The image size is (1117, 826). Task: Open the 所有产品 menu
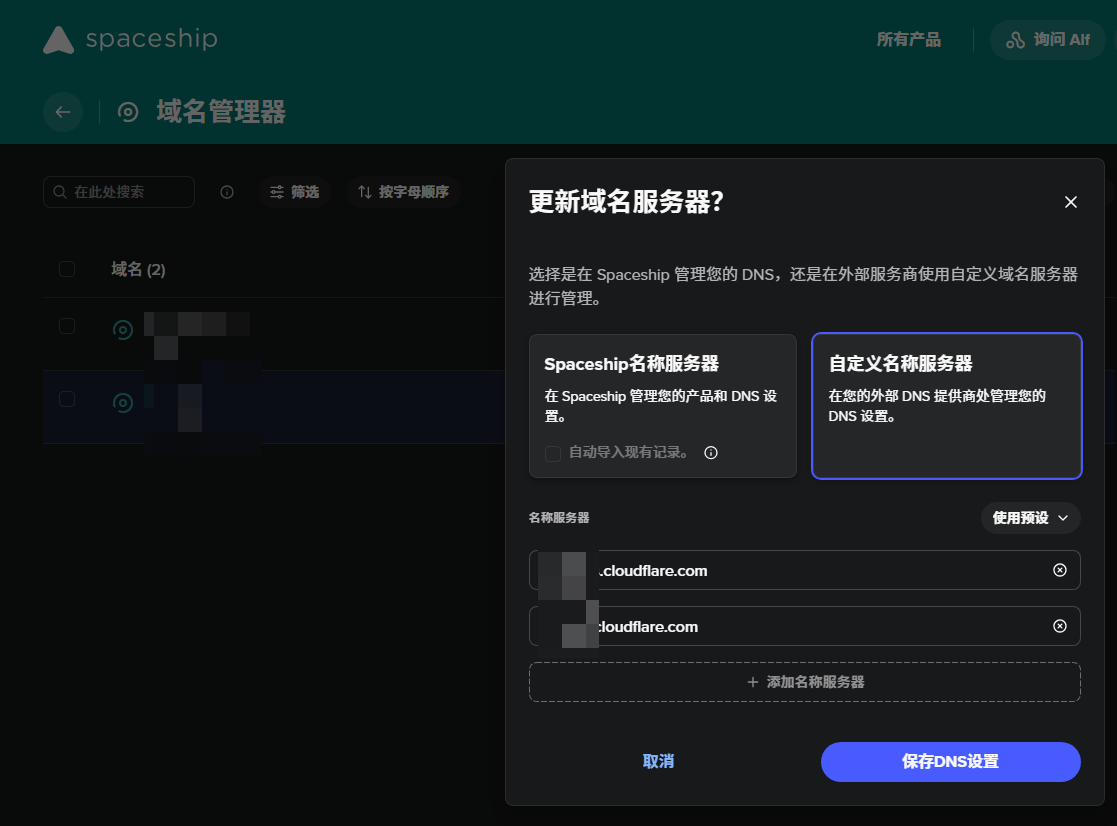point(908,40)
